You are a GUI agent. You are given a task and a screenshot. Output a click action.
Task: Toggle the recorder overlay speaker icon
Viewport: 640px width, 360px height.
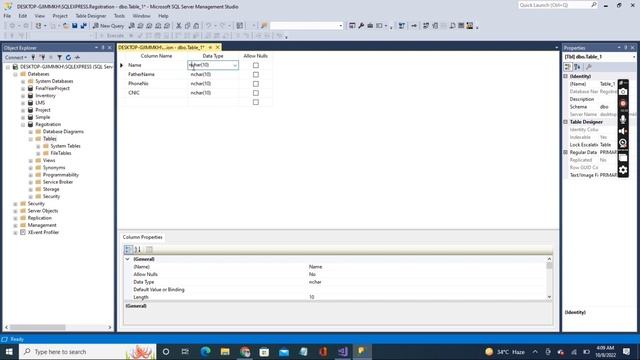point(623,131)
